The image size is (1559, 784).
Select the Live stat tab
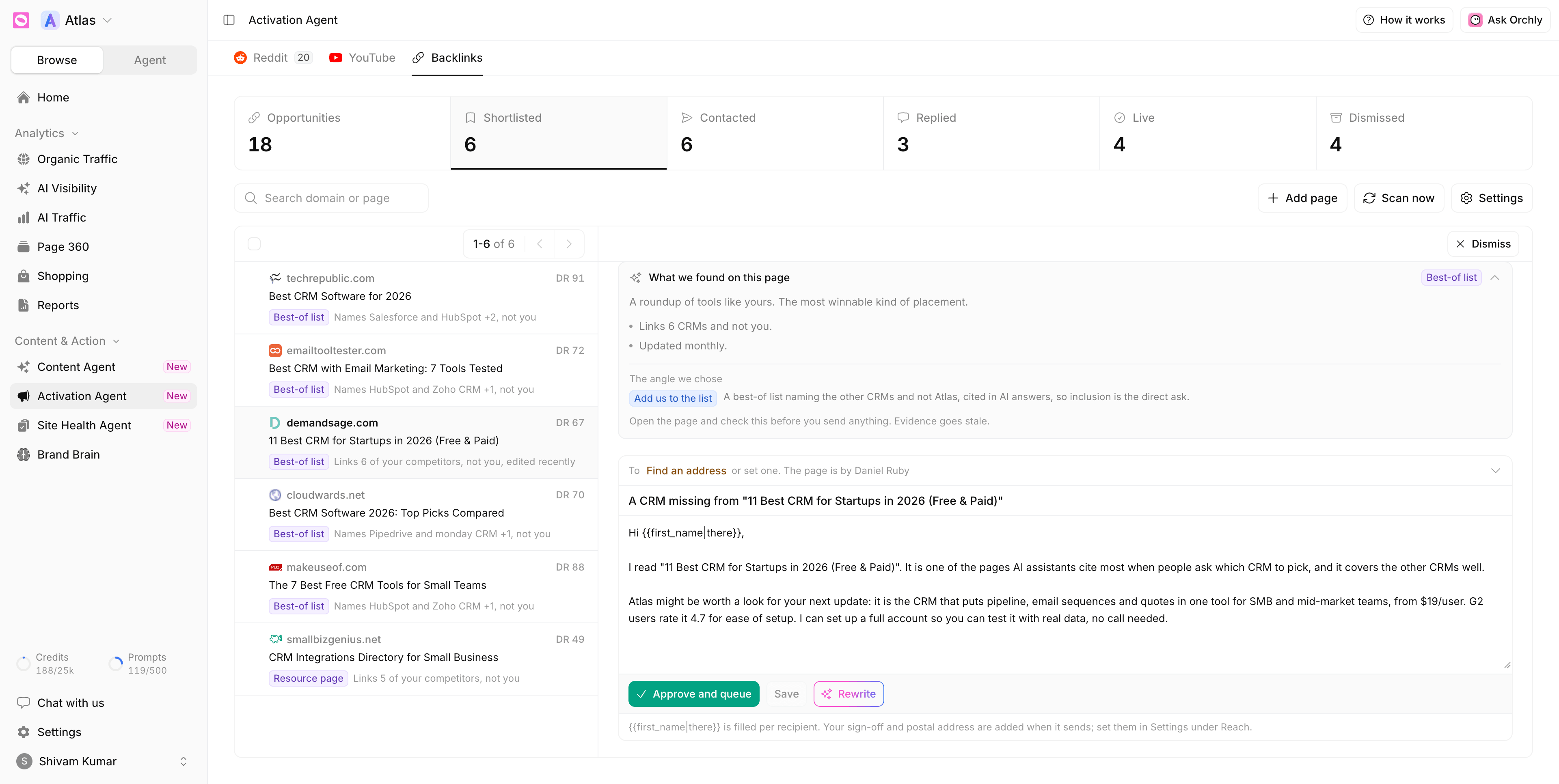pos(1207,132)
